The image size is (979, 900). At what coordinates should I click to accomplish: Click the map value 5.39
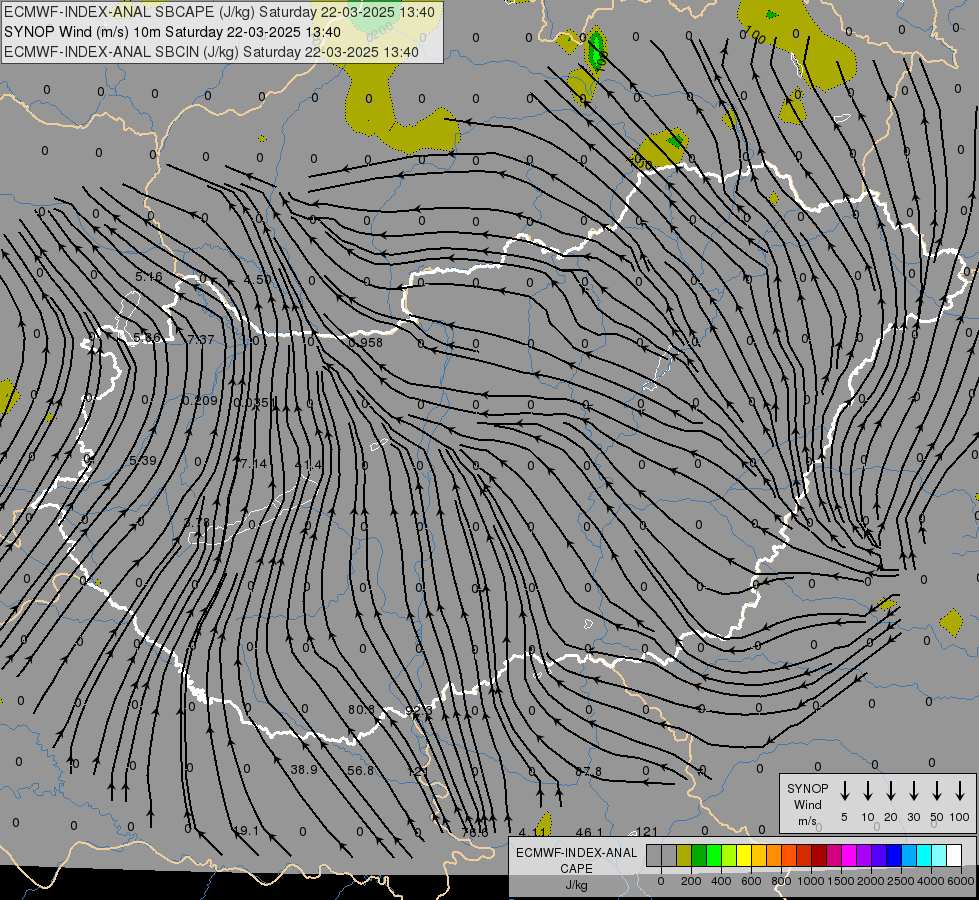pos(142,460)
